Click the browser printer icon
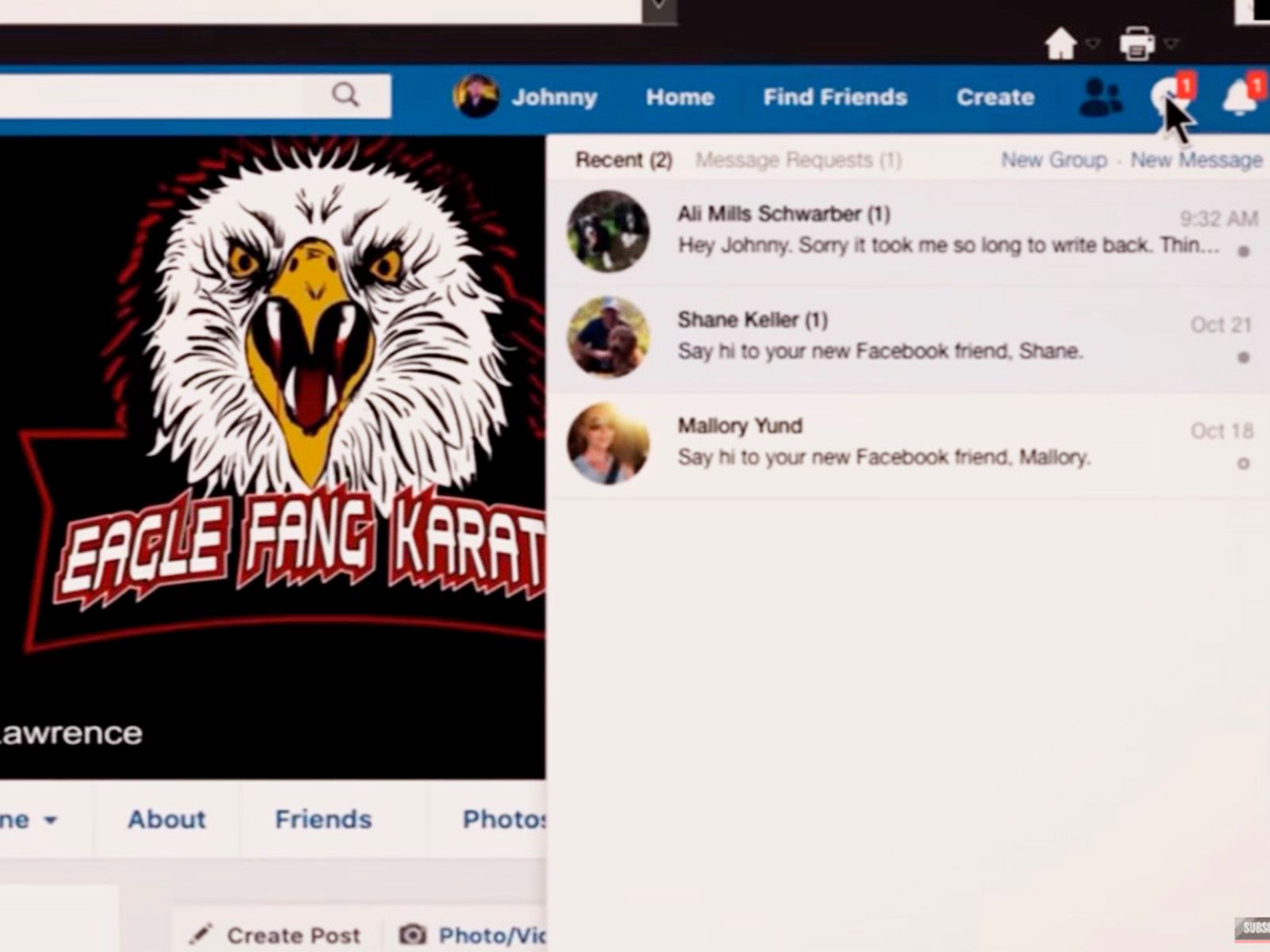 click(x=1137, y=44)
